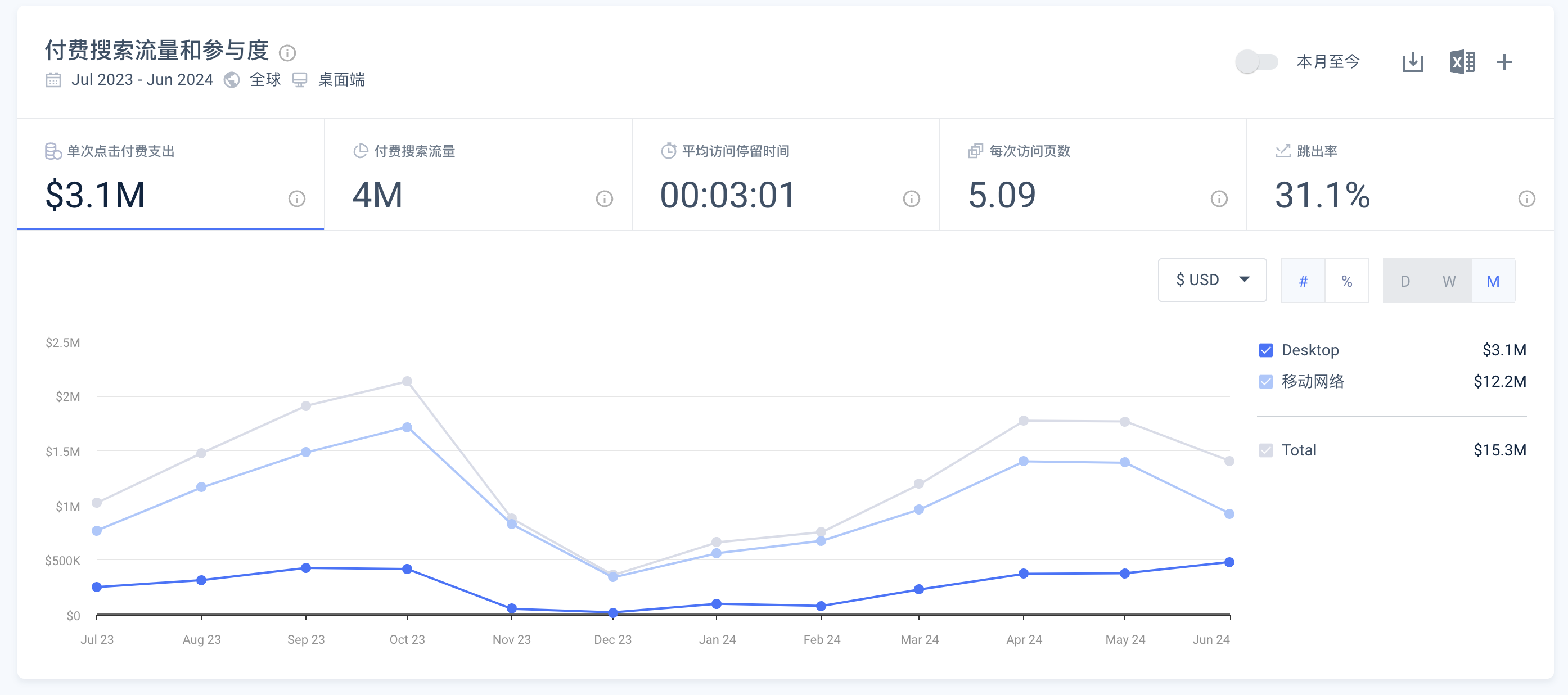Select the 跳出率 metric tab
This screenshot has width=1568, height=695.
coord(1400,175)
